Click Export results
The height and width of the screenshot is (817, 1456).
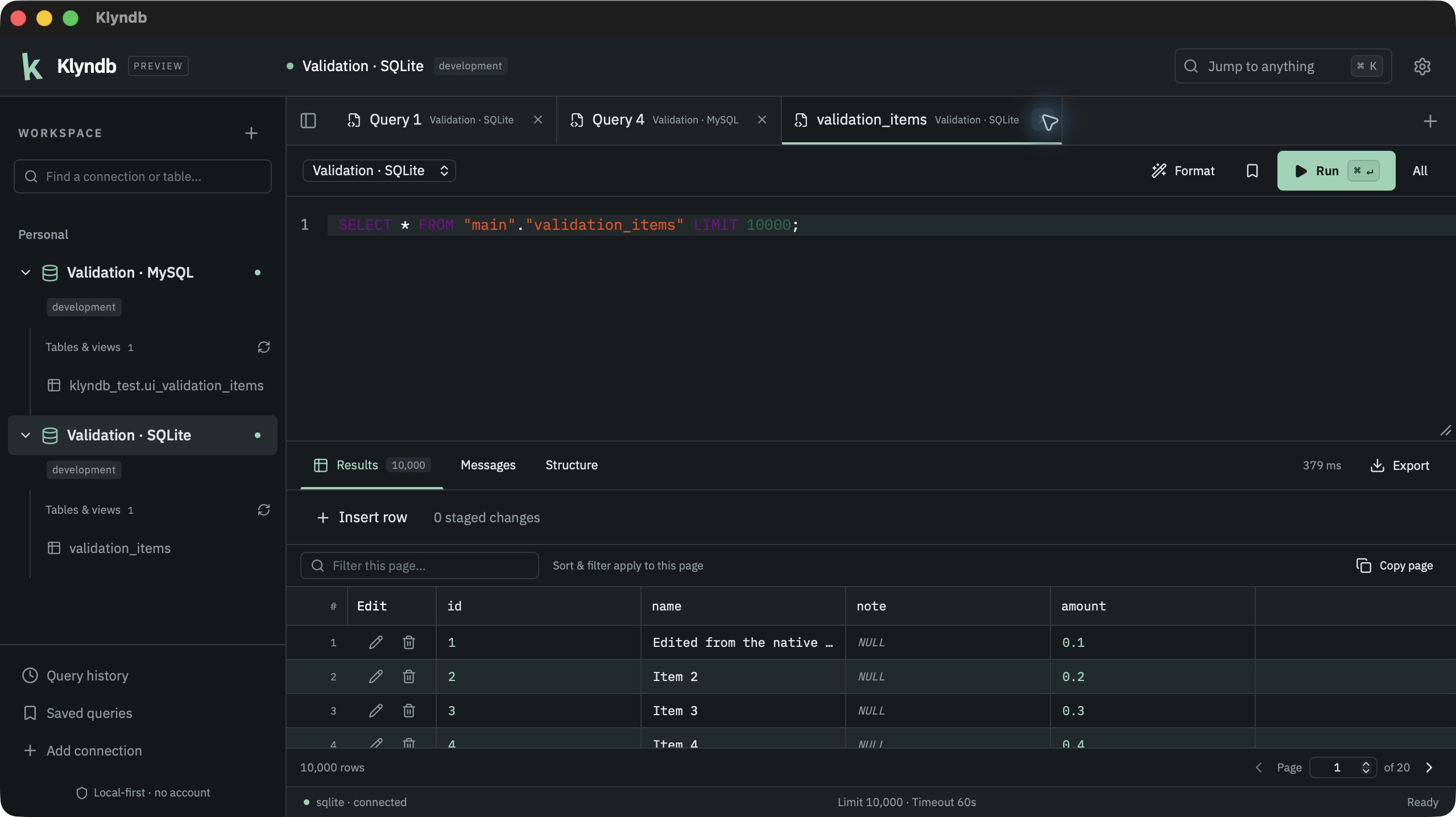[1400, 465]
